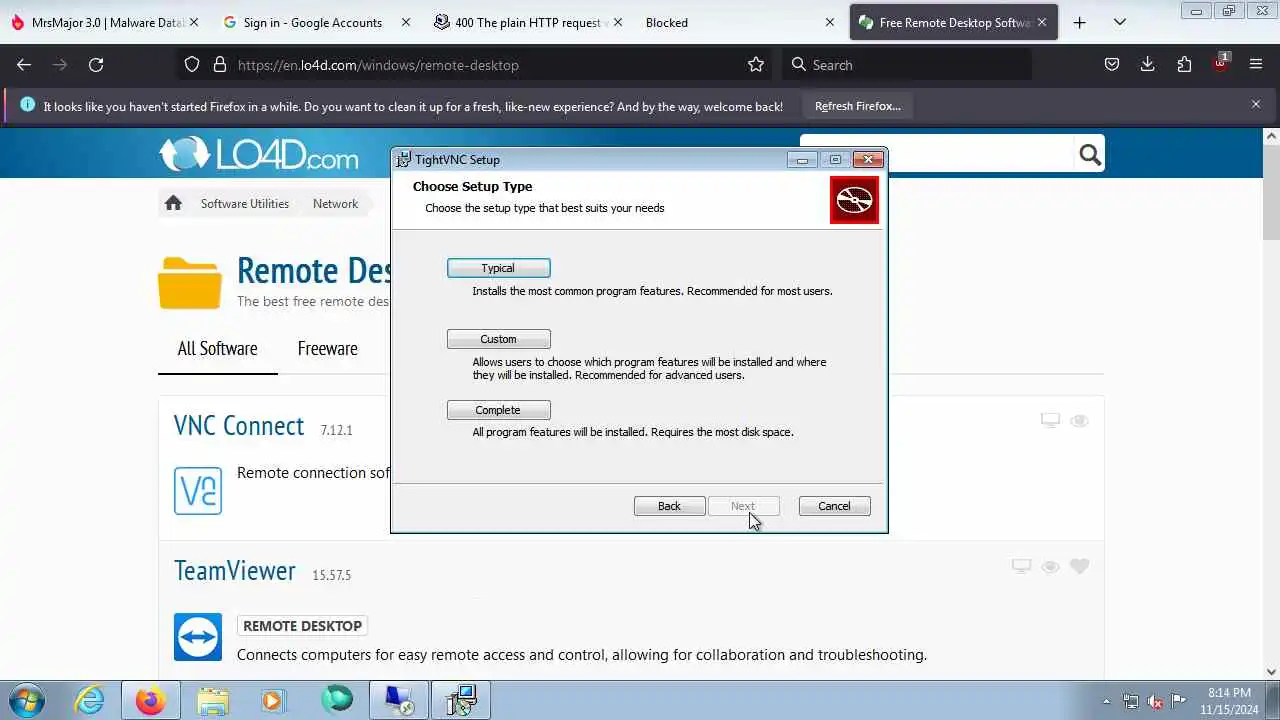Image resolution: width=1280 pixels, height=720 pixels.
Task: Open Network breadcrumb link
Action: click(x=335, y=203)
